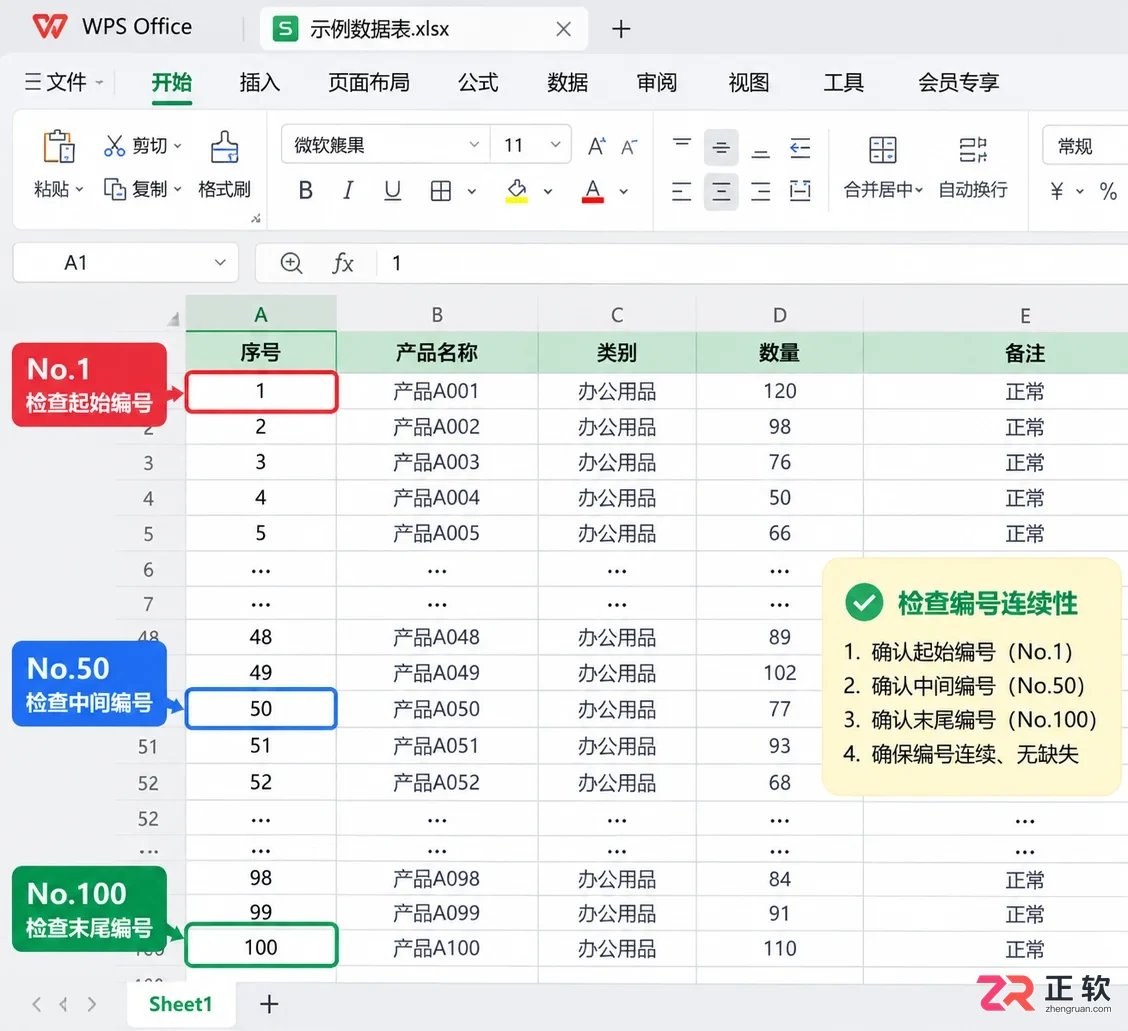Open the font size 11 dropdown

point(555,145)
